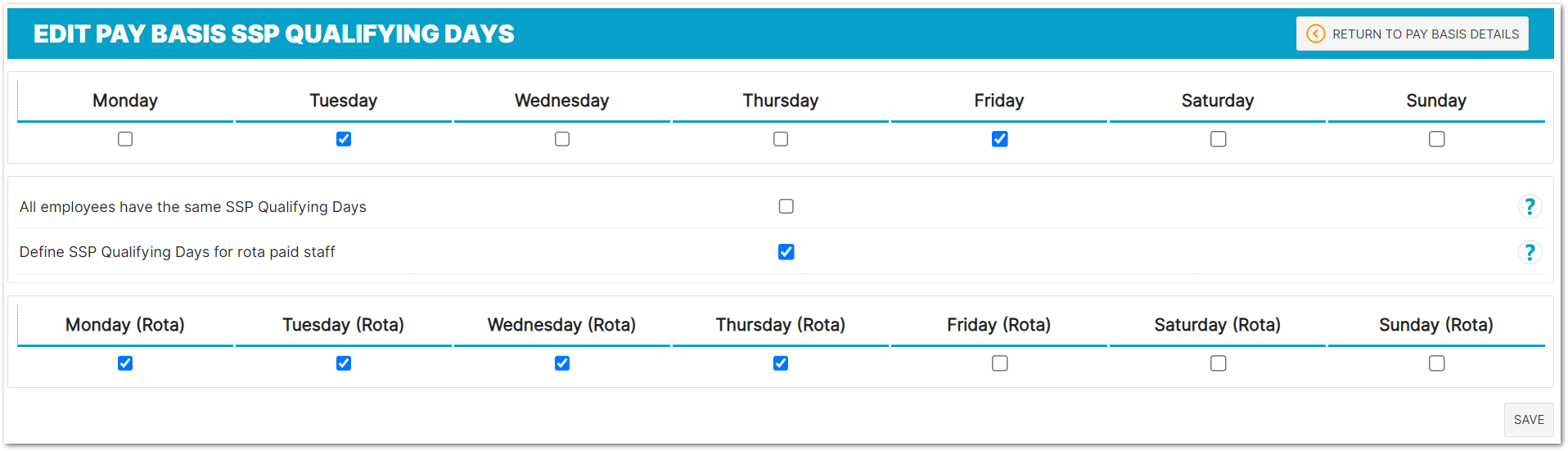The image size is (1568, 451).
Task: Tick the Sunday checkbox
Action: 1436,139
